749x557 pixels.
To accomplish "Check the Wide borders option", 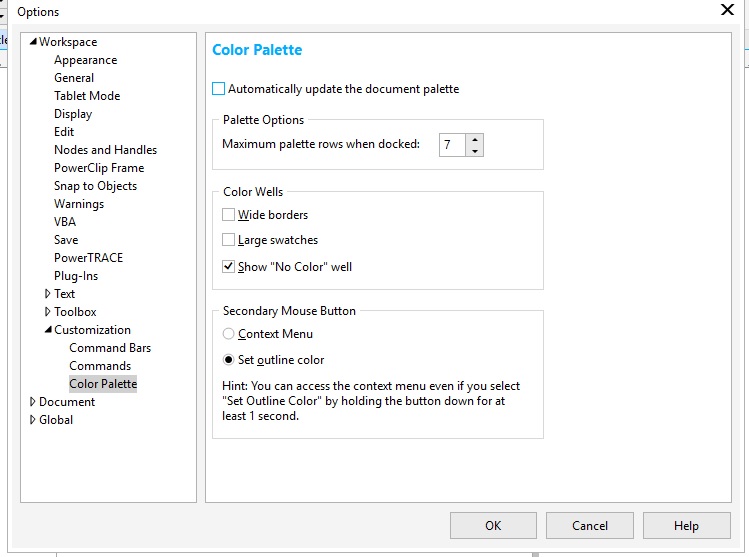I will (229, 215).
